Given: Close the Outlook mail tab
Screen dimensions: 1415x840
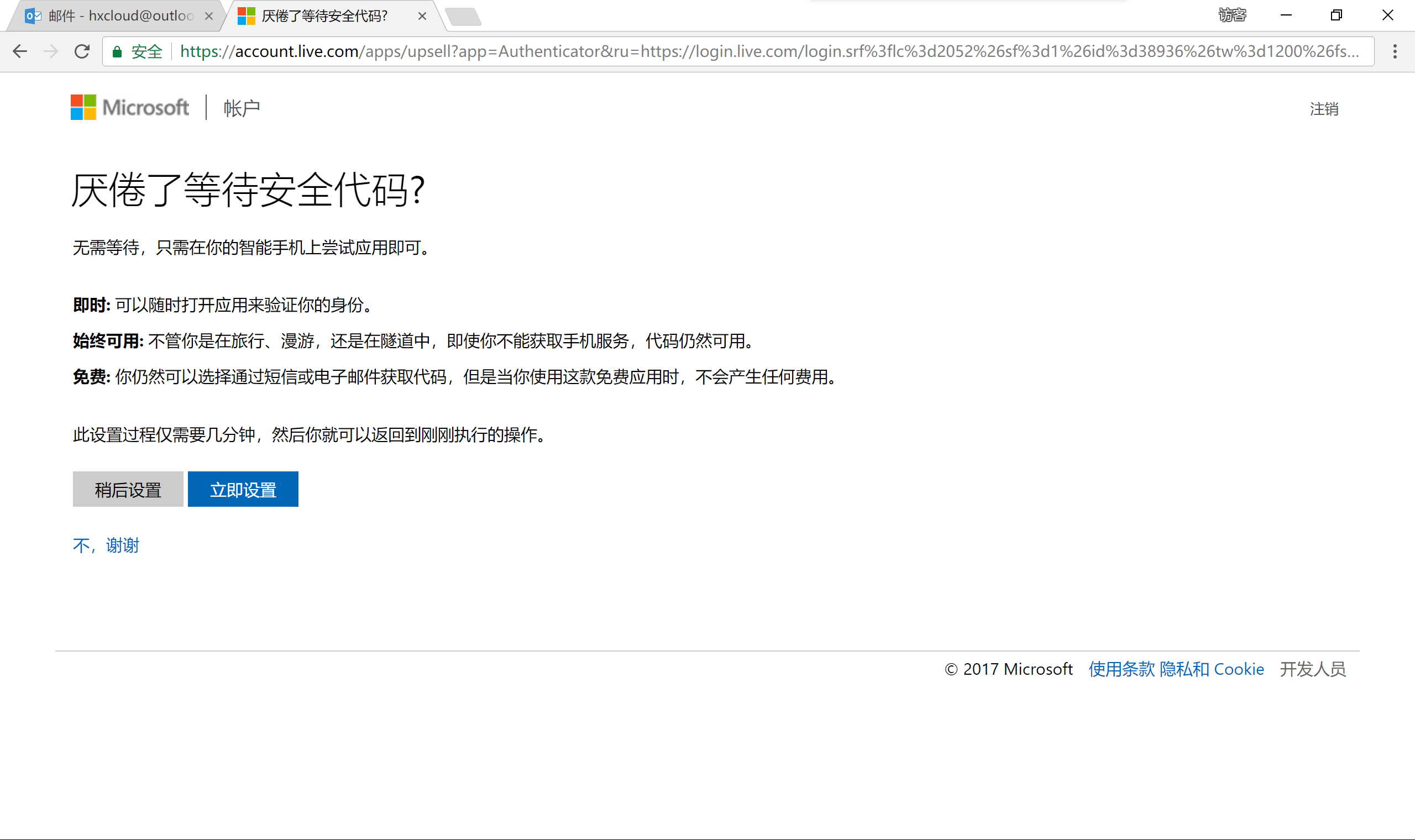Looking at the screenshot, I should click(x=209, y=17).
